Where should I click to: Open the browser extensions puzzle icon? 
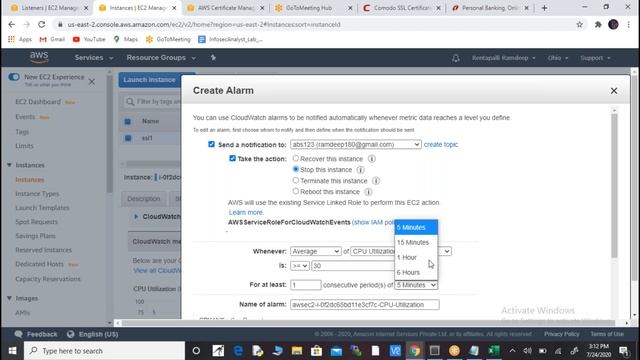(598, 24)
